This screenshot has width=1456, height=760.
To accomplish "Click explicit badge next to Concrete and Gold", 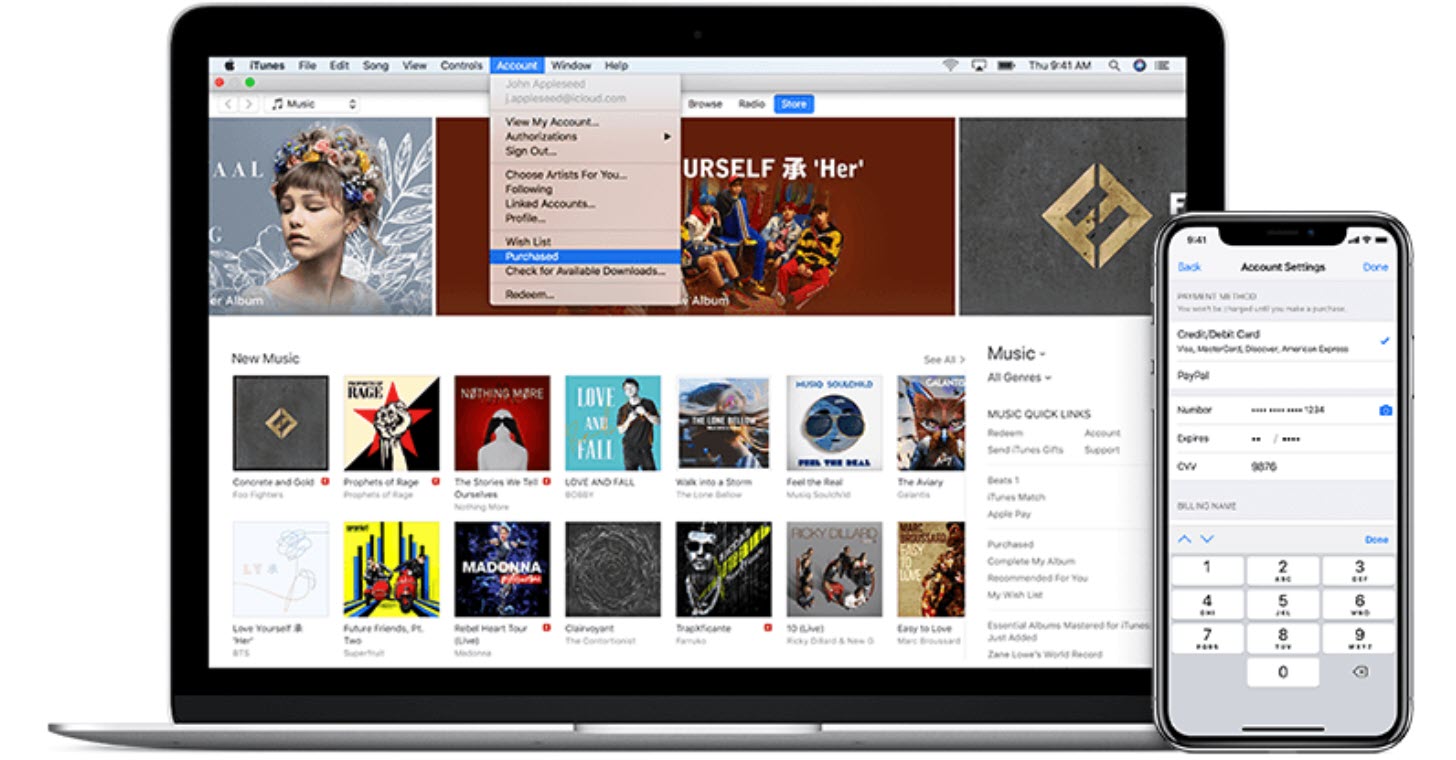I will point(326,482).
